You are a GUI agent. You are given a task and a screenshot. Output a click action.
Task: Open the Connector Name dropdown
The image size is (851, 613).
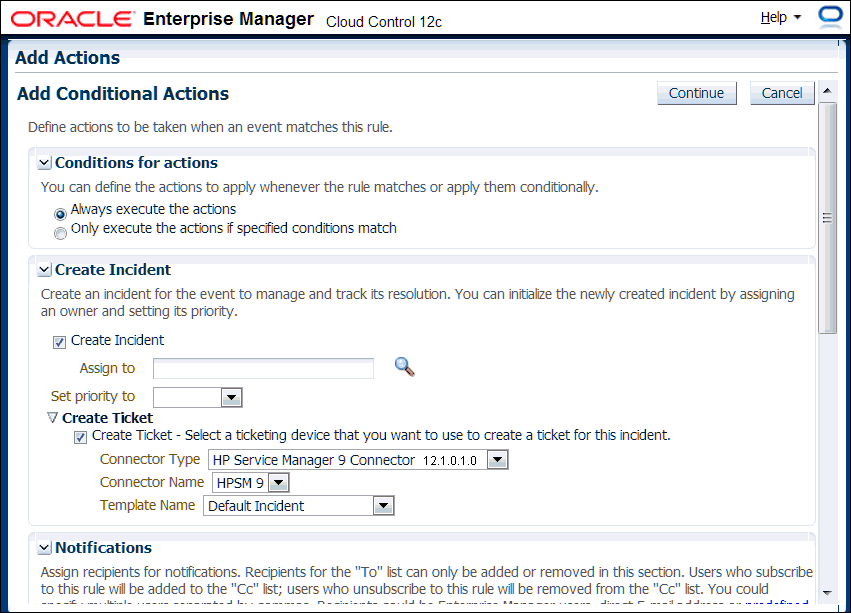click(278, 482)
